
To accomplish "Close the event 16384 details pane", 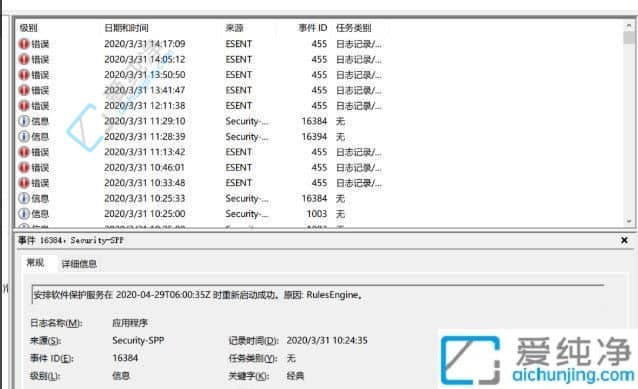I will [624, 240].
